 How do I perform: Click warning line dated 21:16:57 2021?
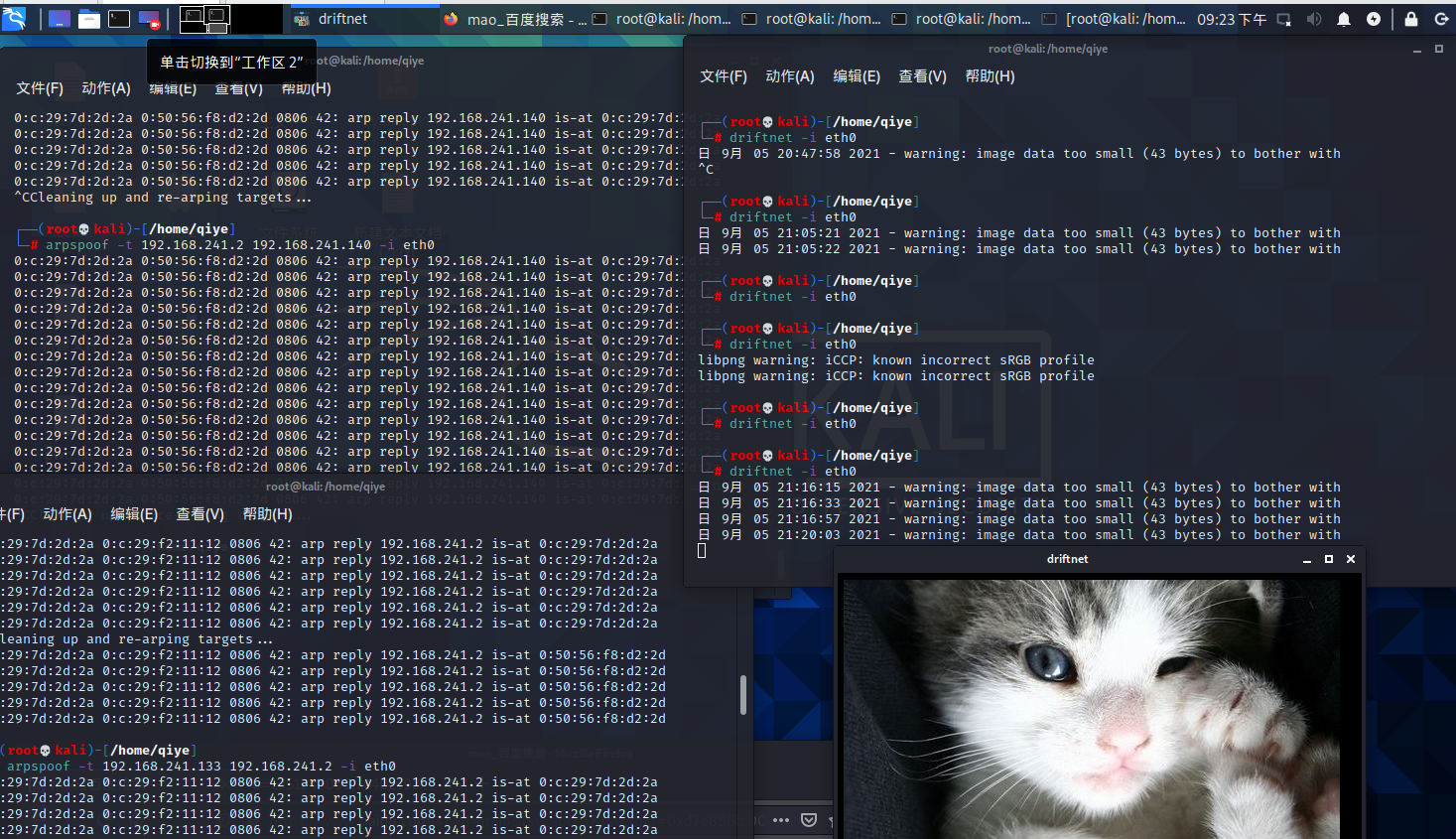click(x=1019, y=519)
